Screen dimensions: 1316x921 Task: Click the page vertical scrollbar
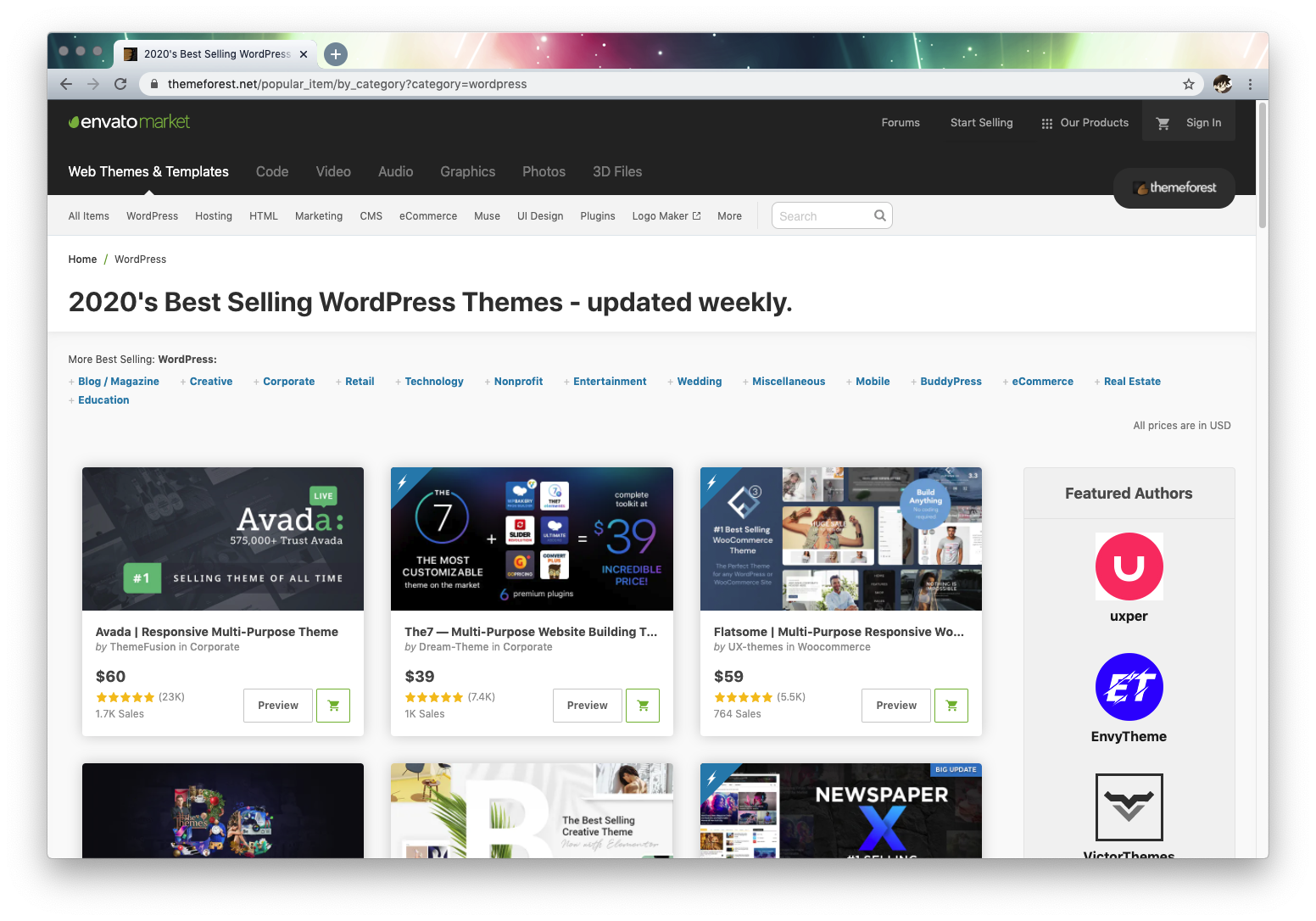(1262, 165)
